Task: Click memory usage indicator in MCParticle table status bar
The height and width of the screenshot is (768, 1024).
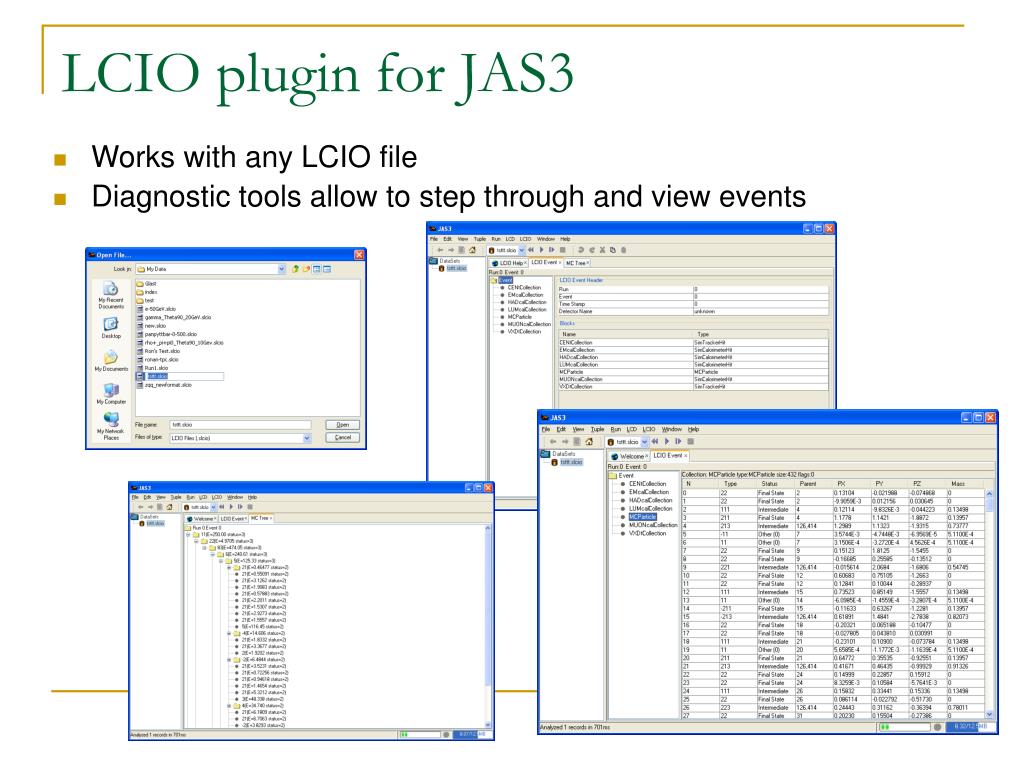Action: 970,727
